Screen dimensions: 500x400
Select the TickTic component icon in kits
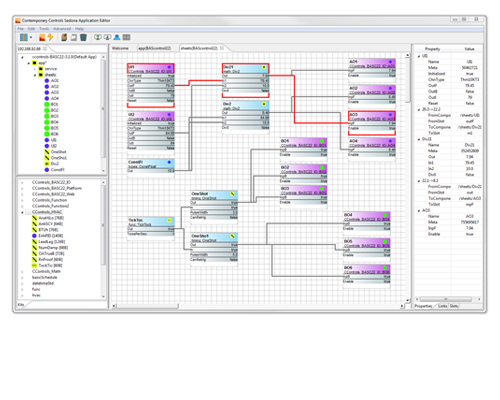pos(34,266)
